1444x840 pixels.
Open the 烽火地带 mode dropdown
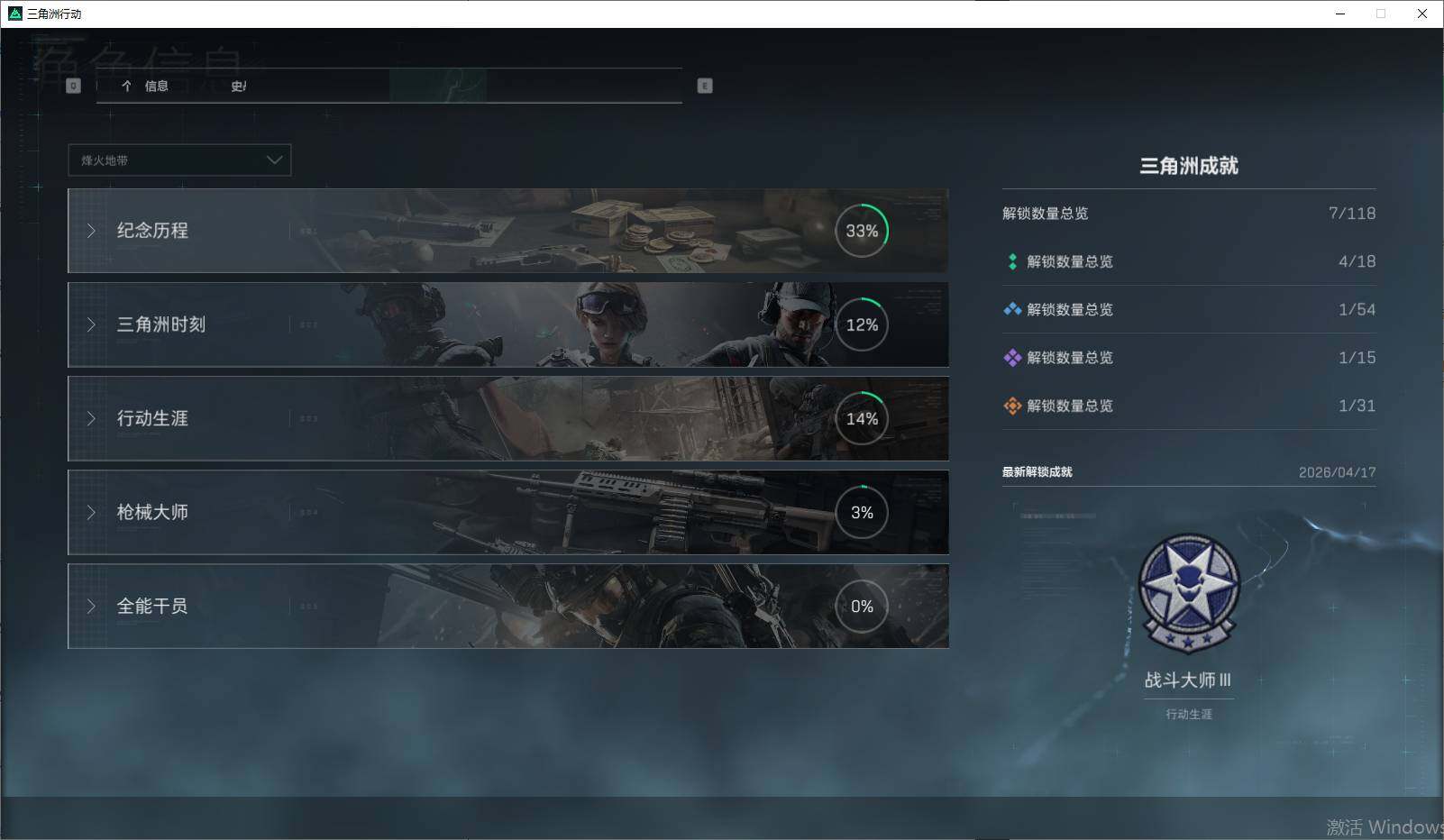(179, 160)
